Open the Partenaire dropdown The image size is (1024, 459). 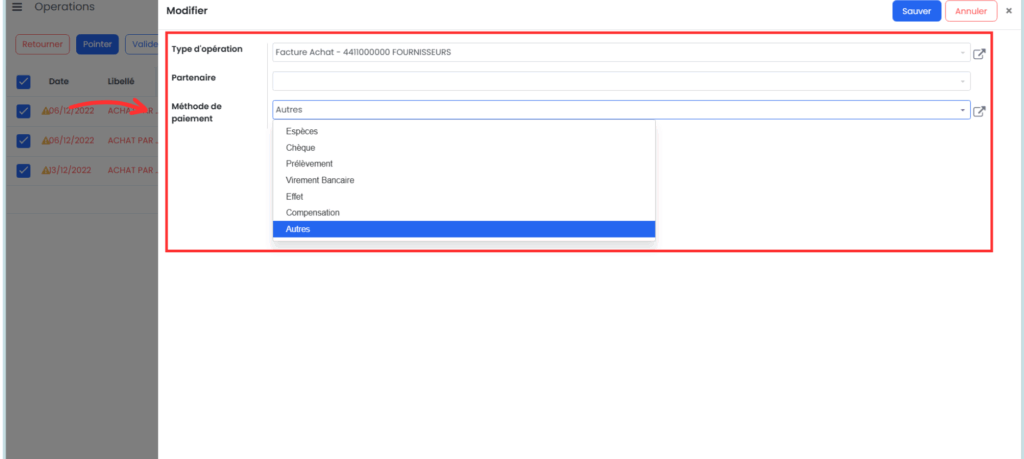[621, 81]
